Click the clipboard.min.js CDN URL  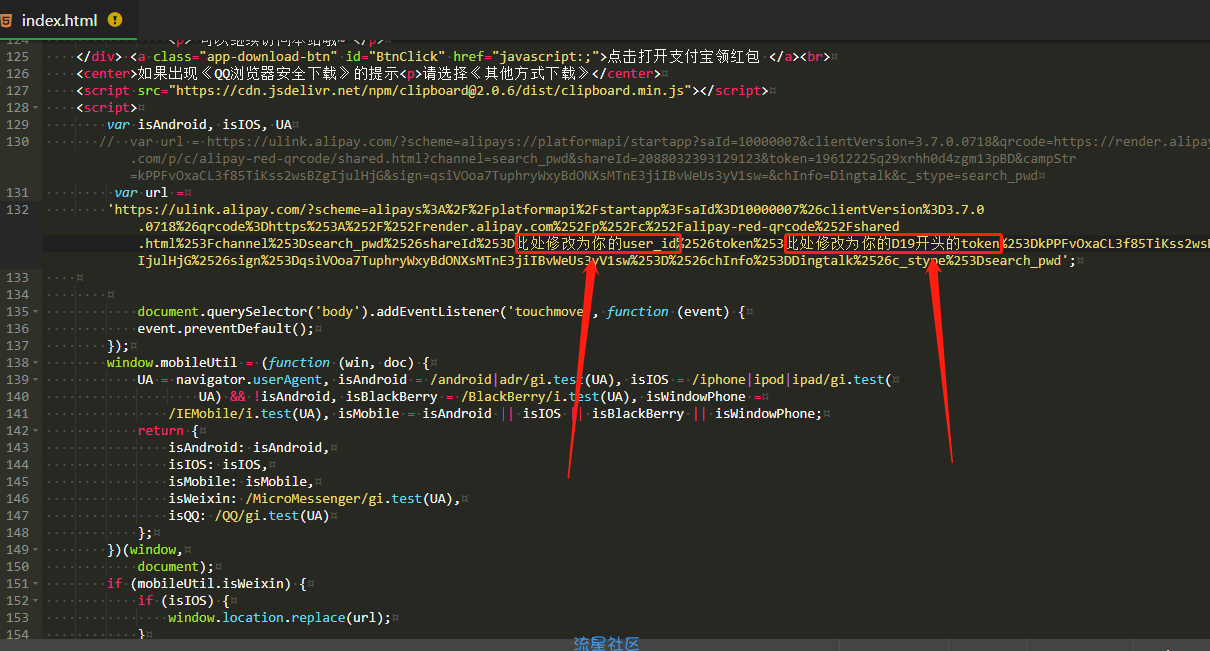[431, 91]
